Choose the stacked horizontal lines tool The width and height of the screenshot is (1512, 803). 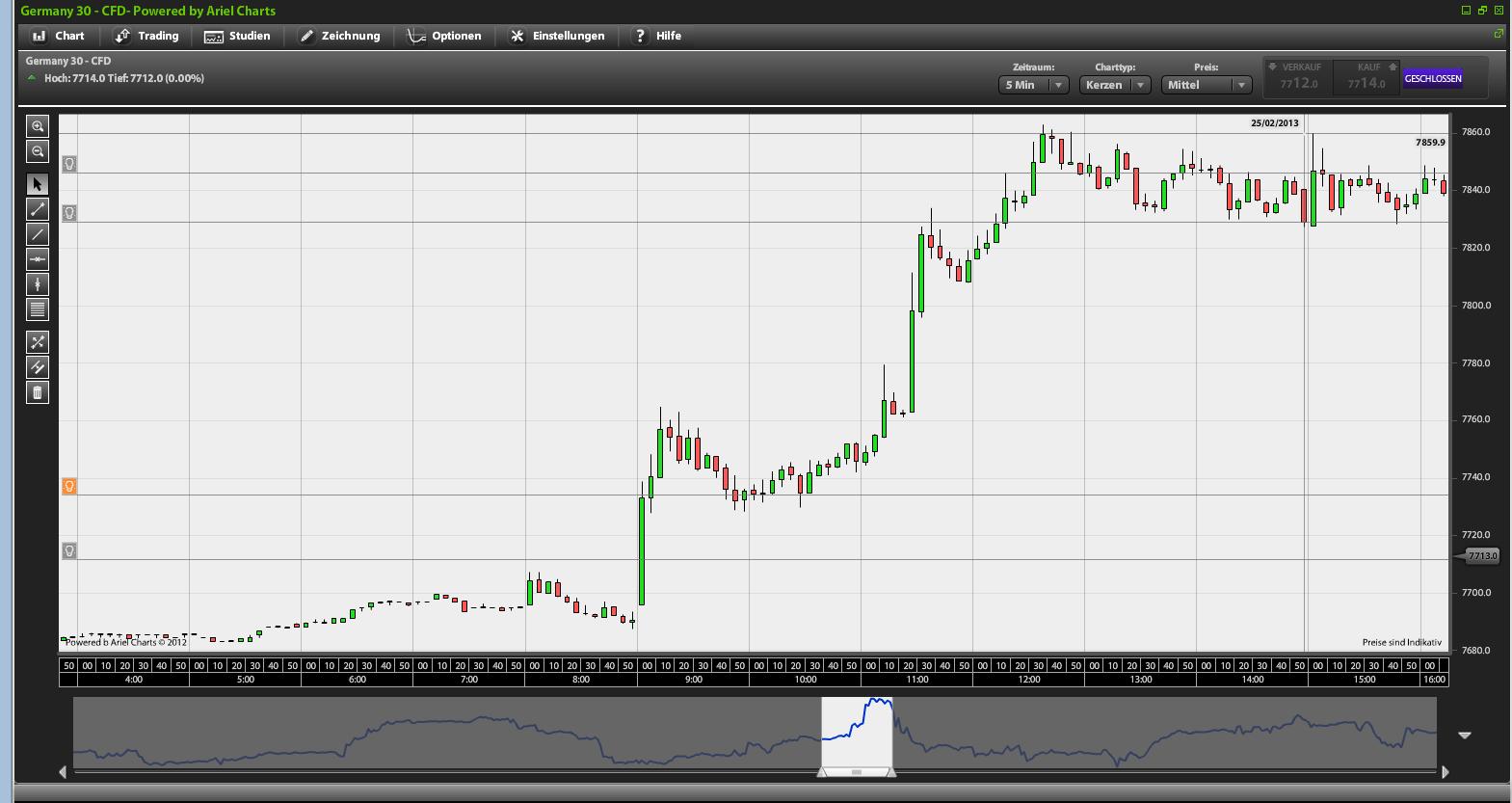38,309
